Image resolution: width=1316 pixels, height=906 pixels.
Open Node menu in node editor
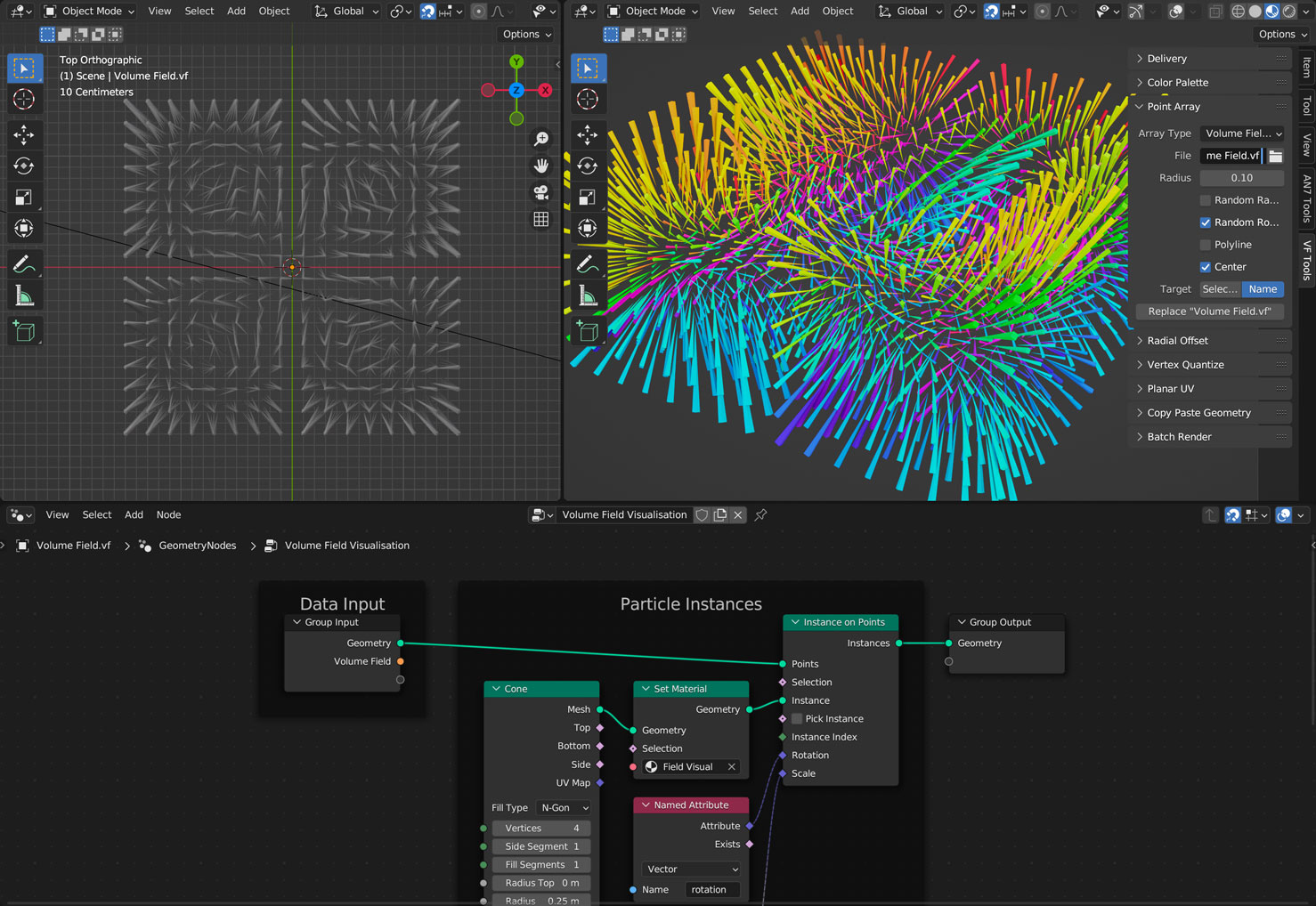click(x=168, y=515)
